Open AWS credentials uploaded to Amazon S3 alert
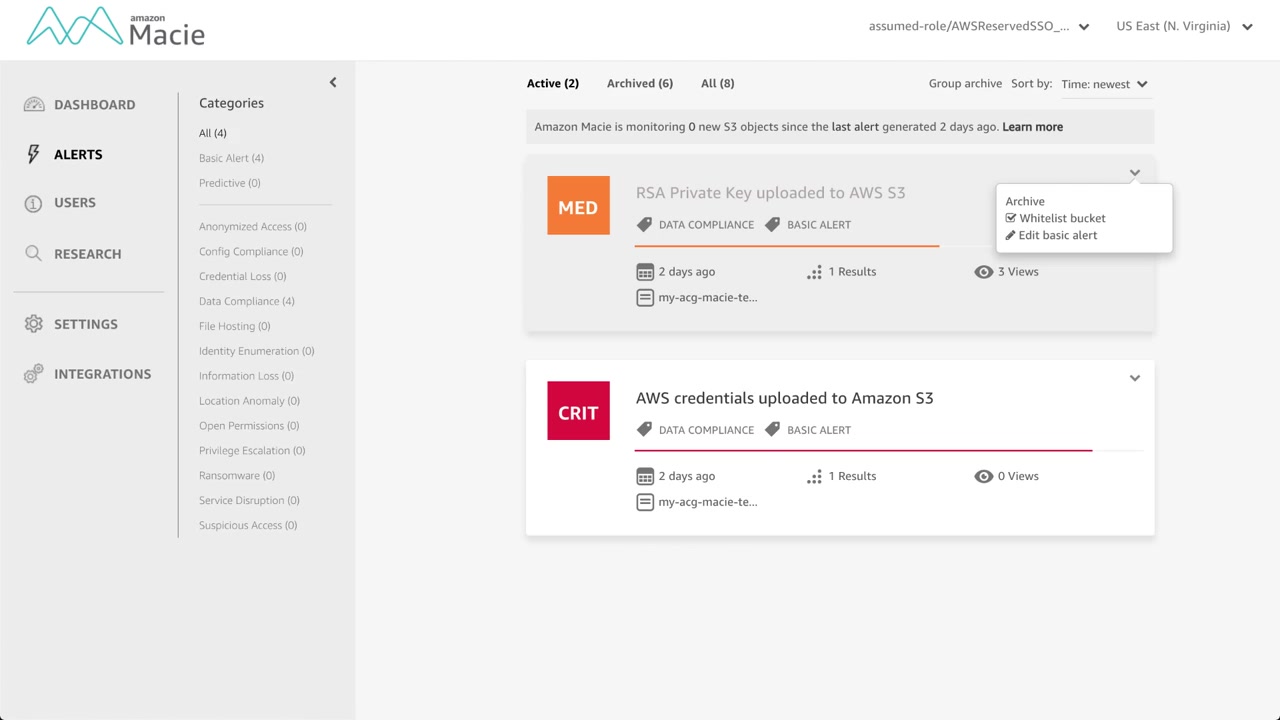This screenshot has height=720, width=1280. (784, 398)
